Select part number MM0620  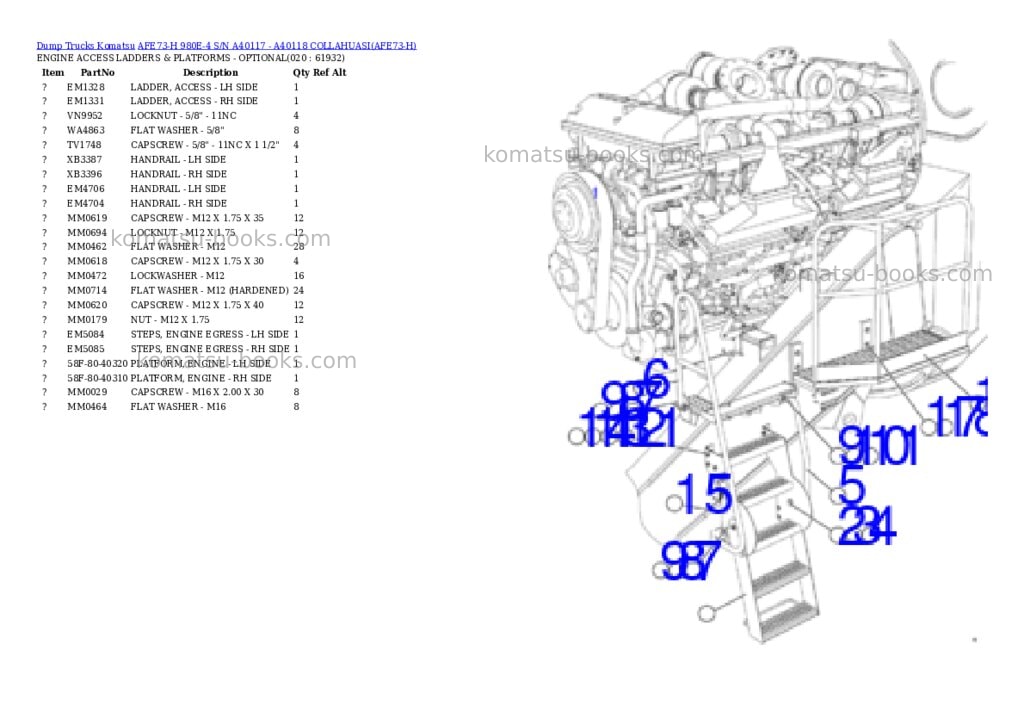point(87,305)
